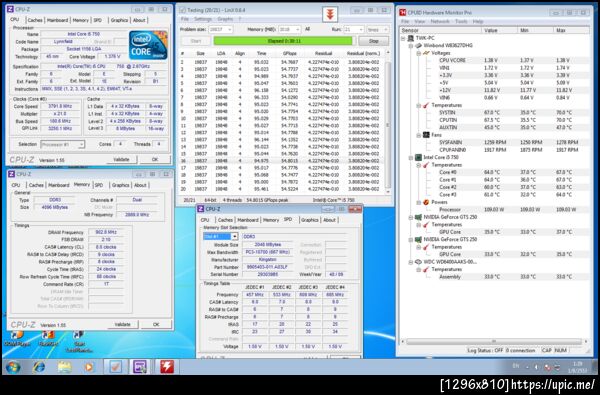Switch to Mainboard tab in CPU-Z processor window
This screenshot has width=600, height=395.
point(57,20)
